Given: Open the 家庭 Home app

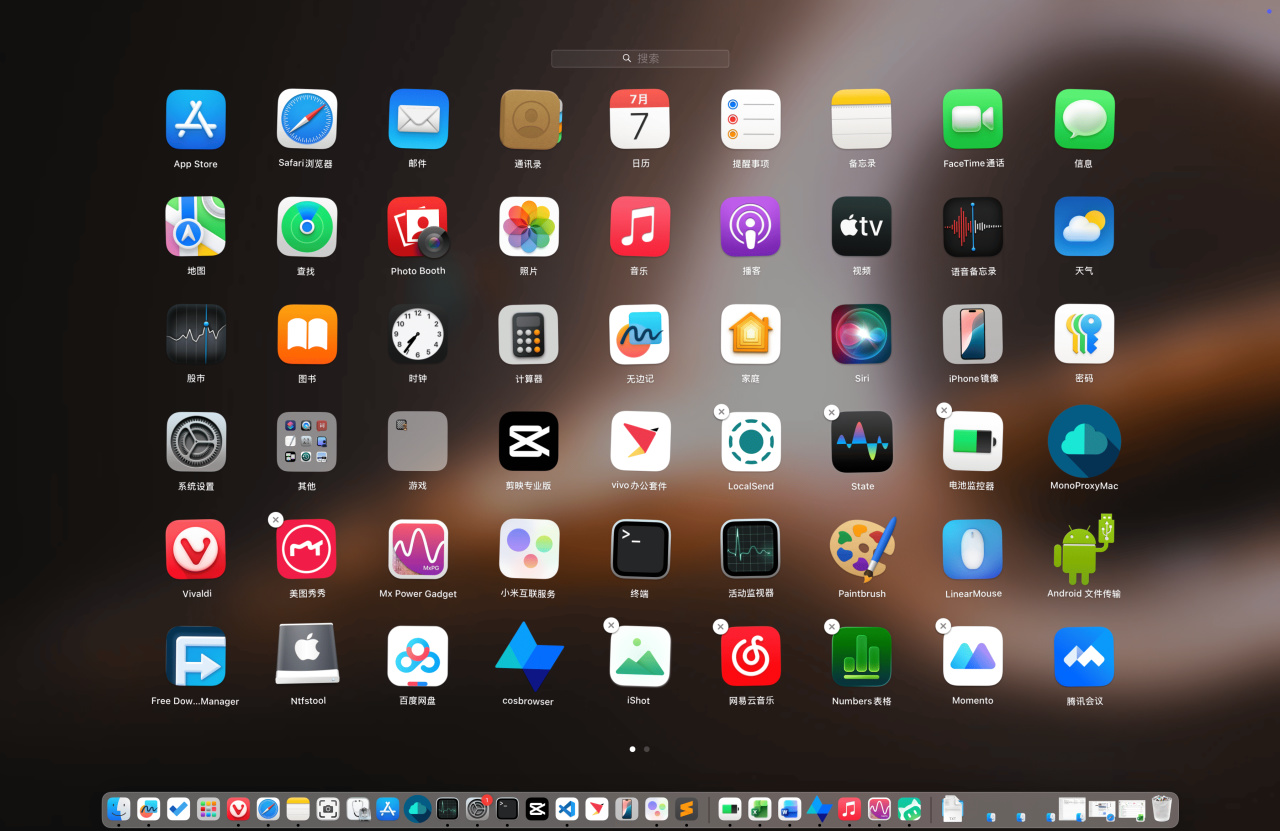Looking at the screenshot, I should (751, 334).
